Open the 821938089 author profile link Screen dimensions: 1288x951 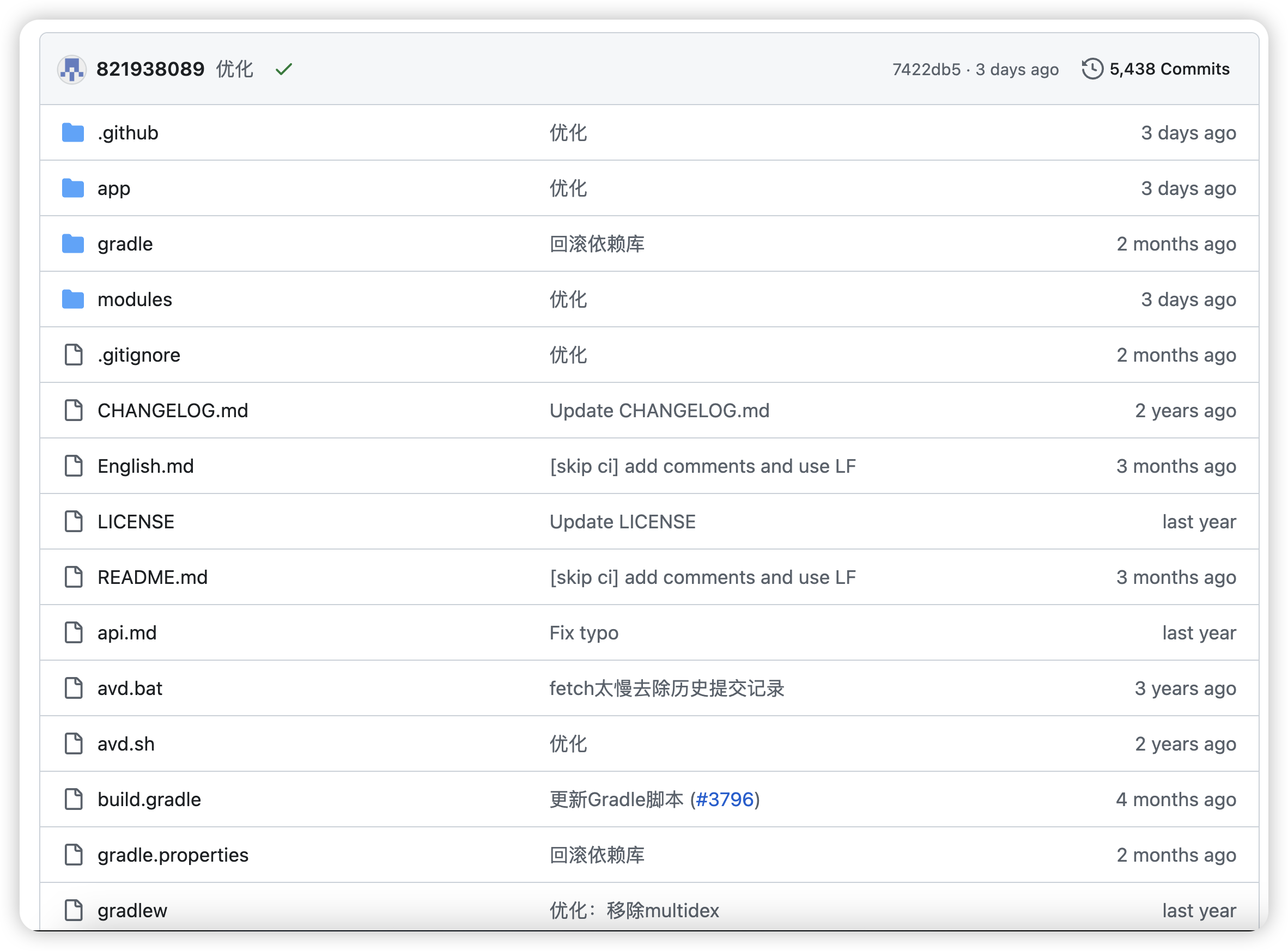(x=150, y=69)
